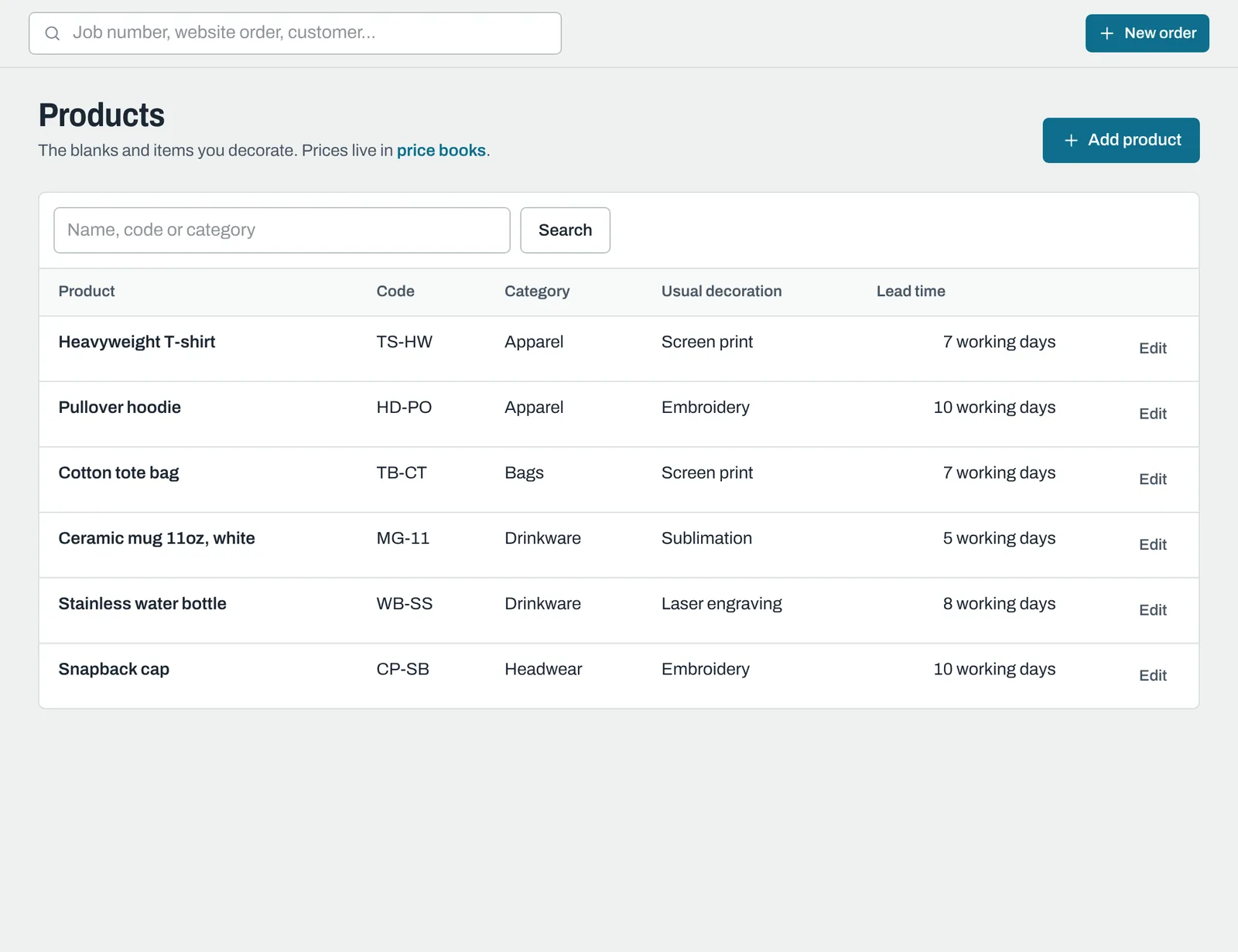Click the Lead time column header
Screen dimensions: 1238x952
(x=911, y=291)
